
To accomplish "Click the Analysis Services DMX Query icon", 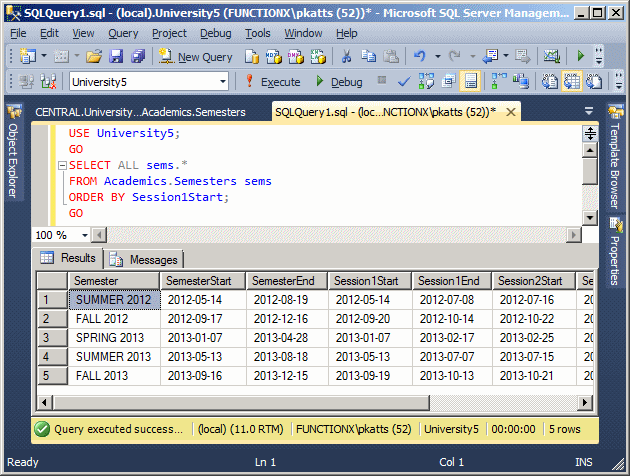I will 296,57.
